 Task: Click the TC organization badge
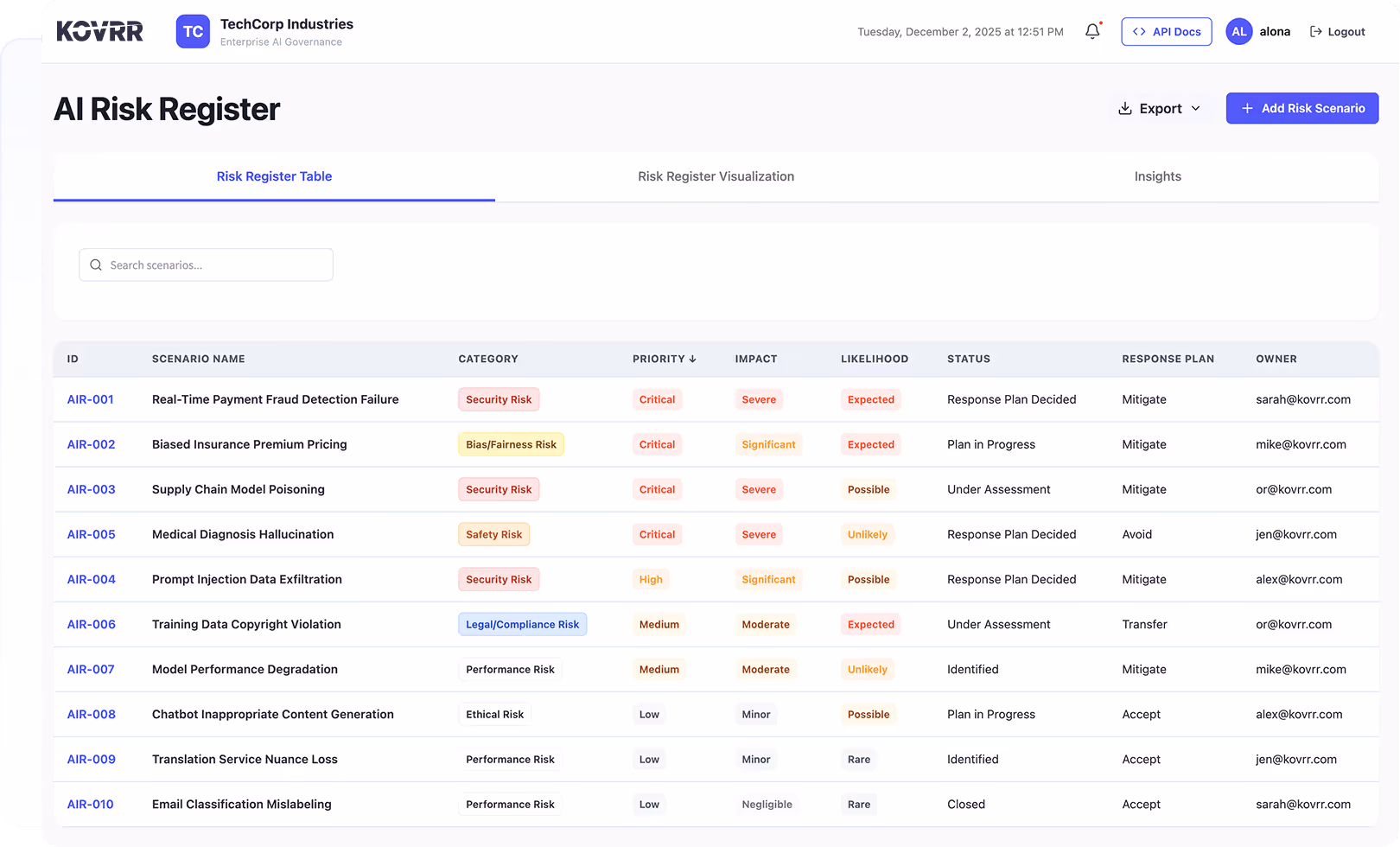(193, 32)
